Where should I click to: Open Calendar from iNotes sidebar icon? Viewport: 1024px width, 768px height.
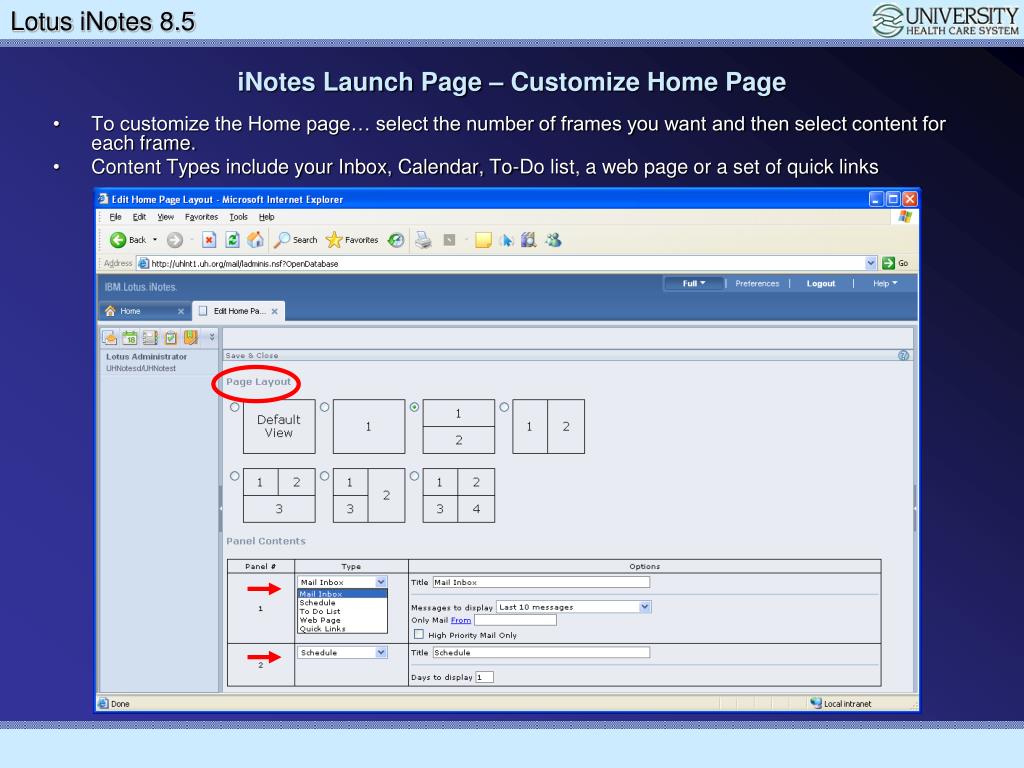click(130, 338)
